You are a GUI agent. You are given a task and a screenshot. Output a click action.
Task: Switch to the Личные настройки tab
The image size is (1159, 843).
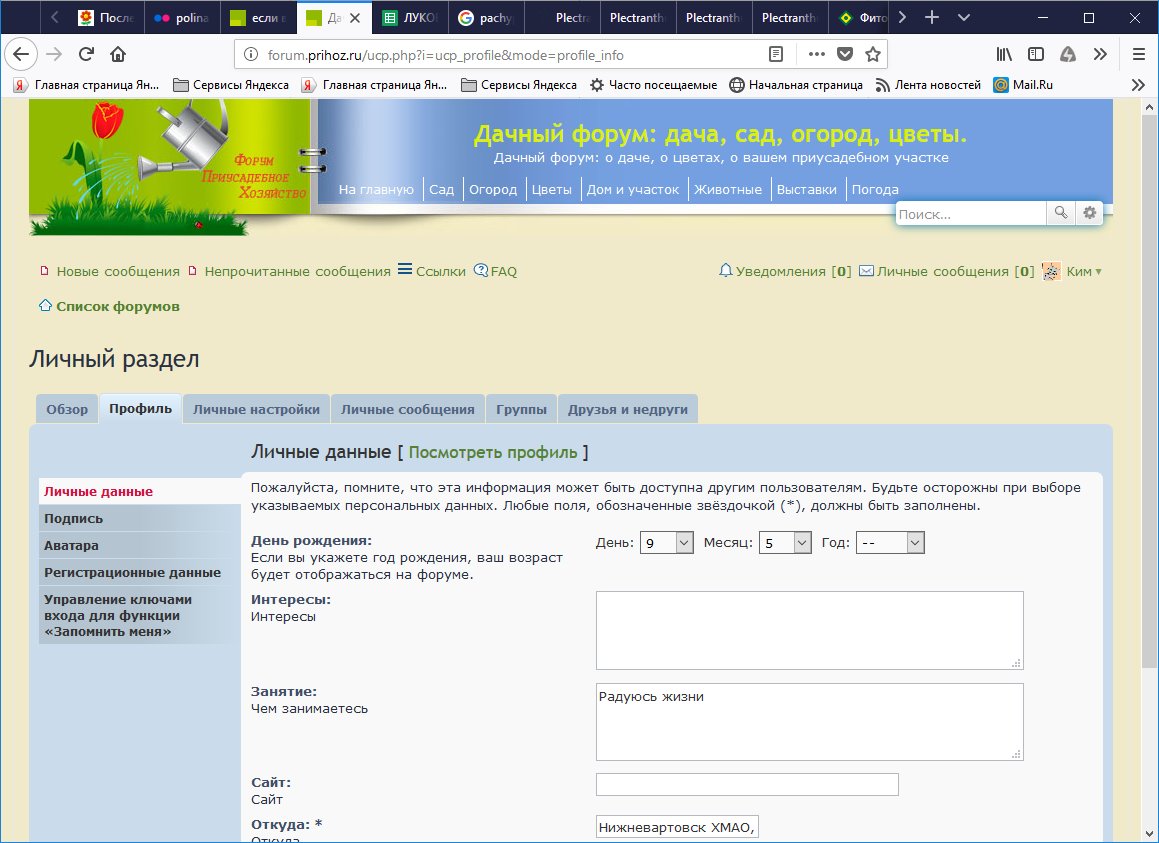[x=256, y=409]
